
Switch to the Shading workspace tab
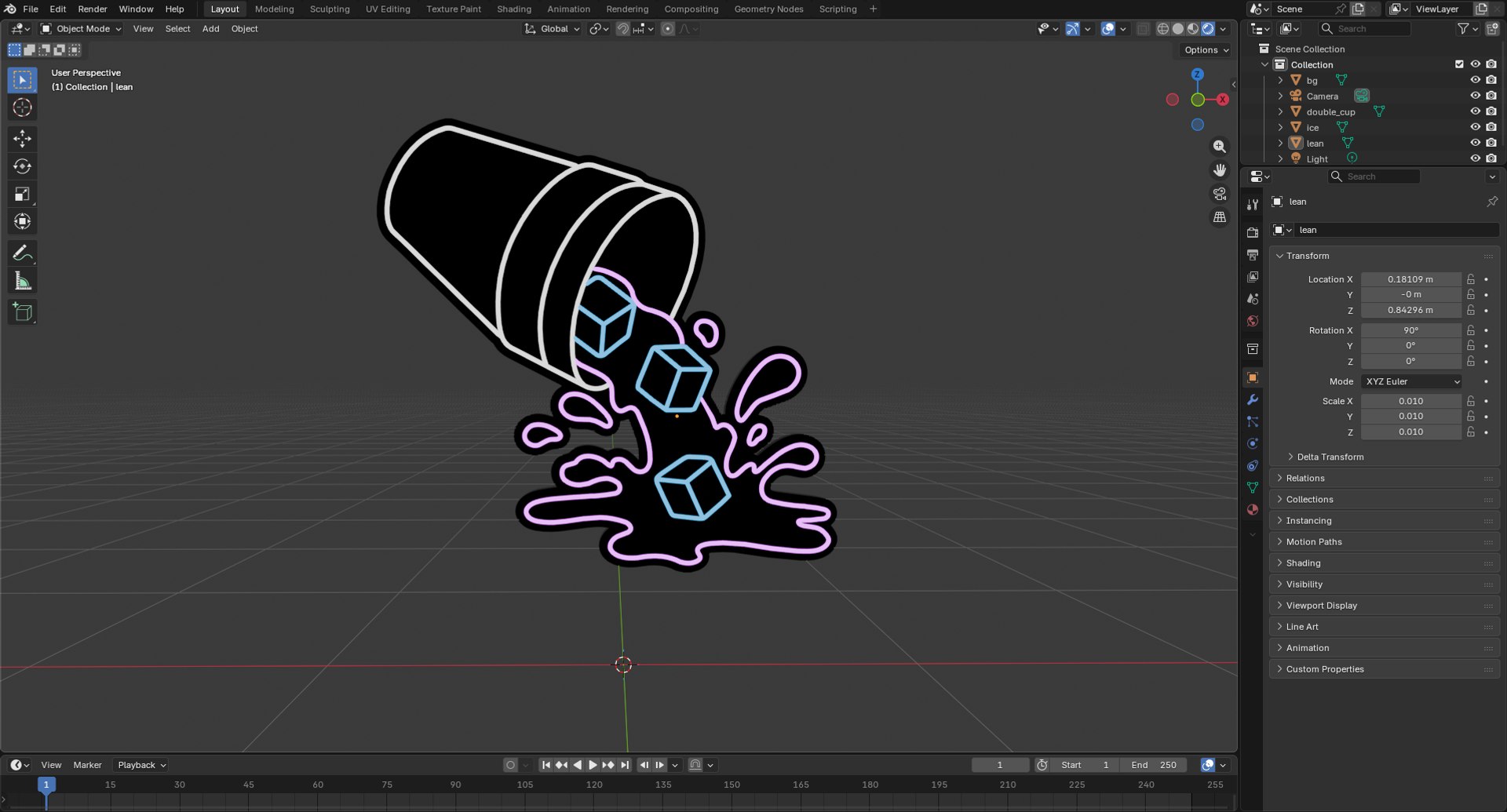click(514, 9)
